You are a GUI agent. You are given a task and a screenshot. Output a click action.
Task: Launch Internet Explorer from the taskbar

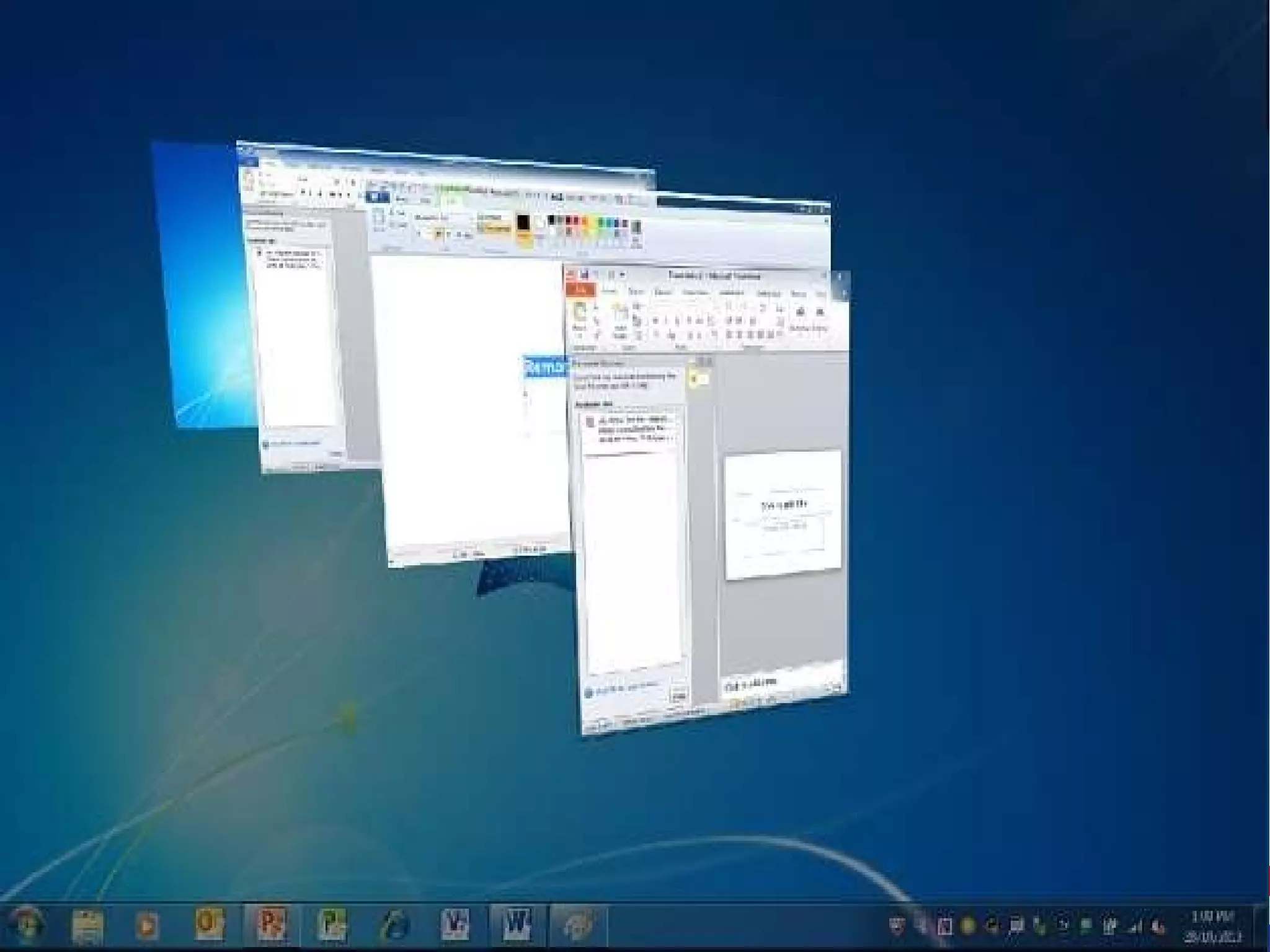tap(394, 926)
